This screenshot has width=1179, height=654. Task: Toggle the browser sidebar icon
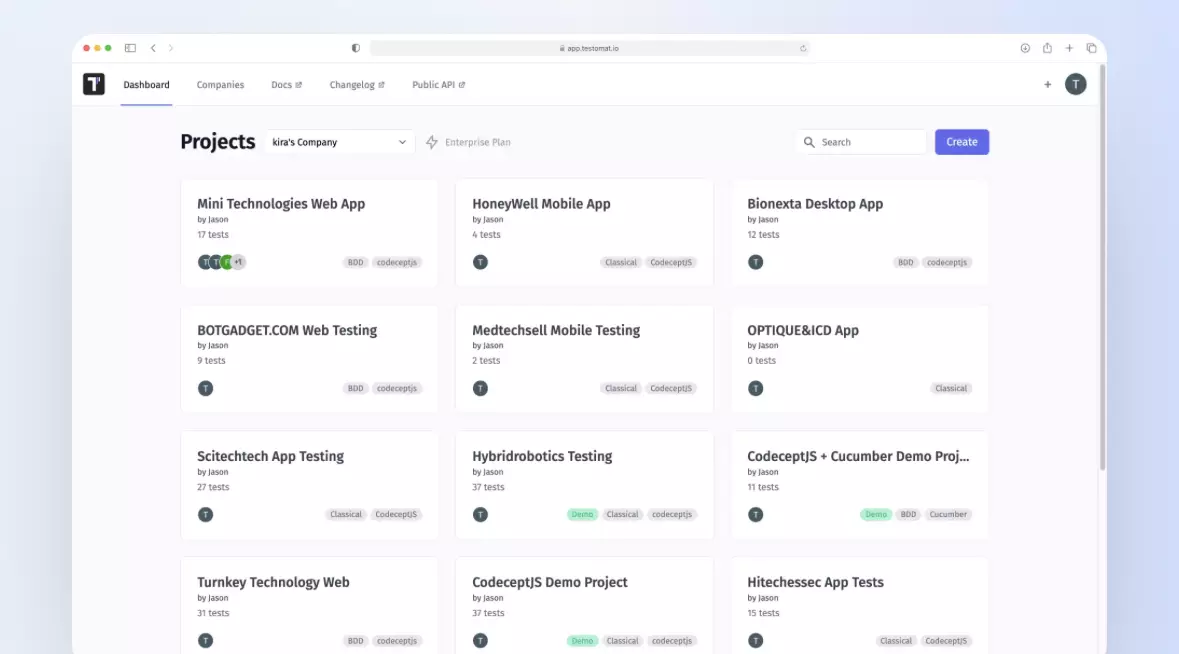coord(129,47)
